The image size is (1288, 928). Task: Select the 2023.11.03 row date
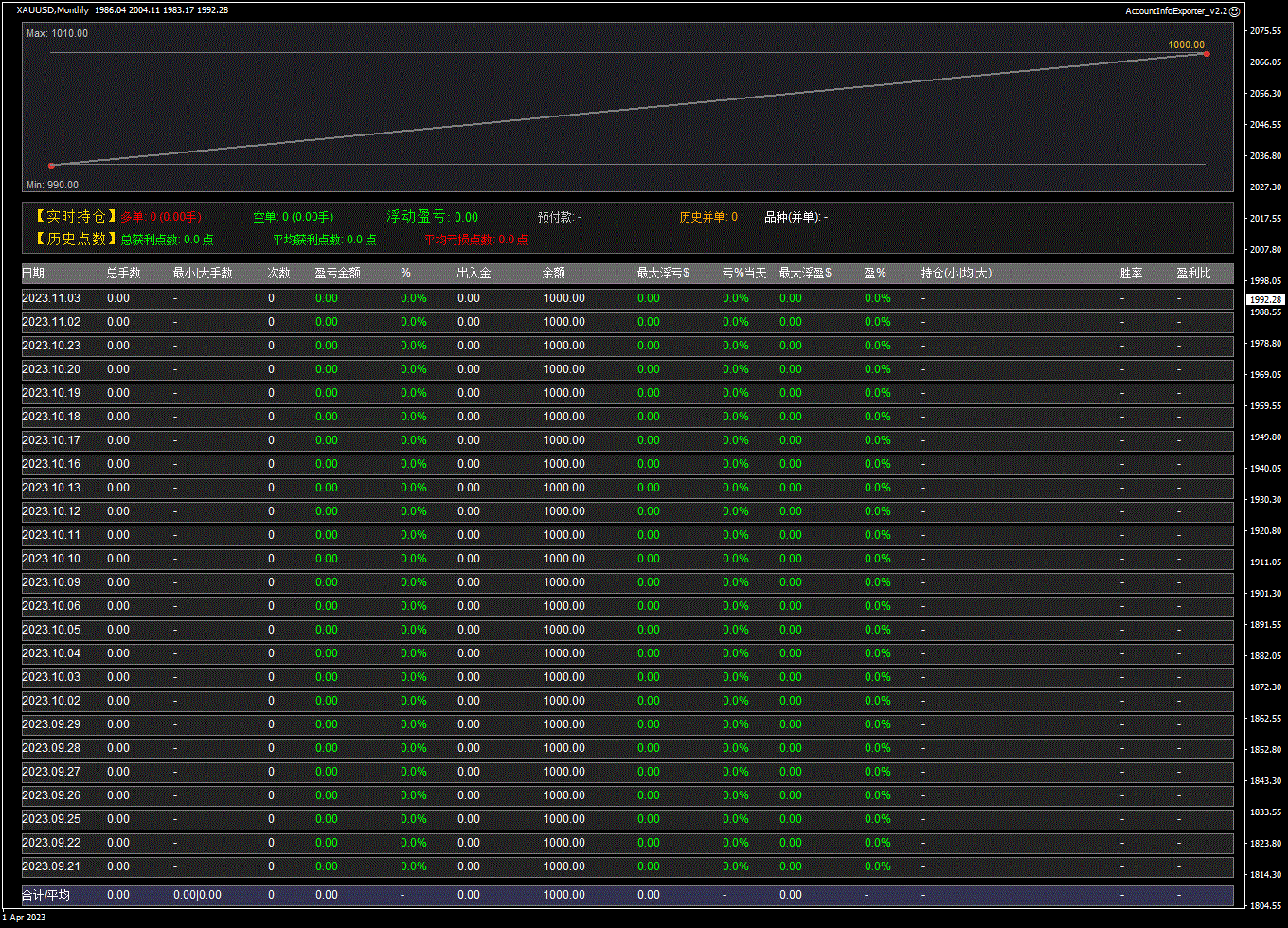tap(51, 298)
